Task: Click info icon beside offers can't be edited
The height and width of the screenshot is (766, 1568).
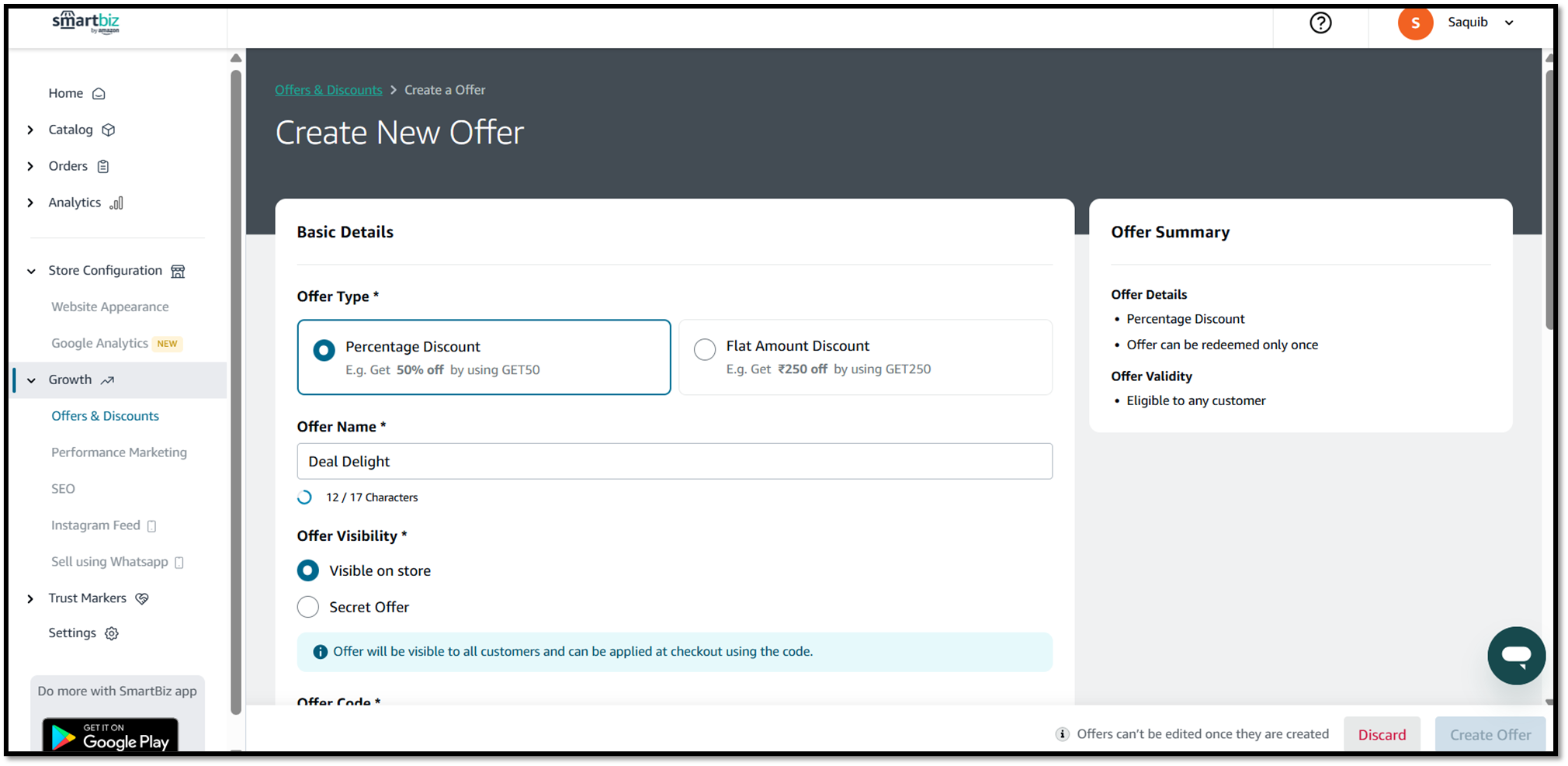Action: point(1062,734)
